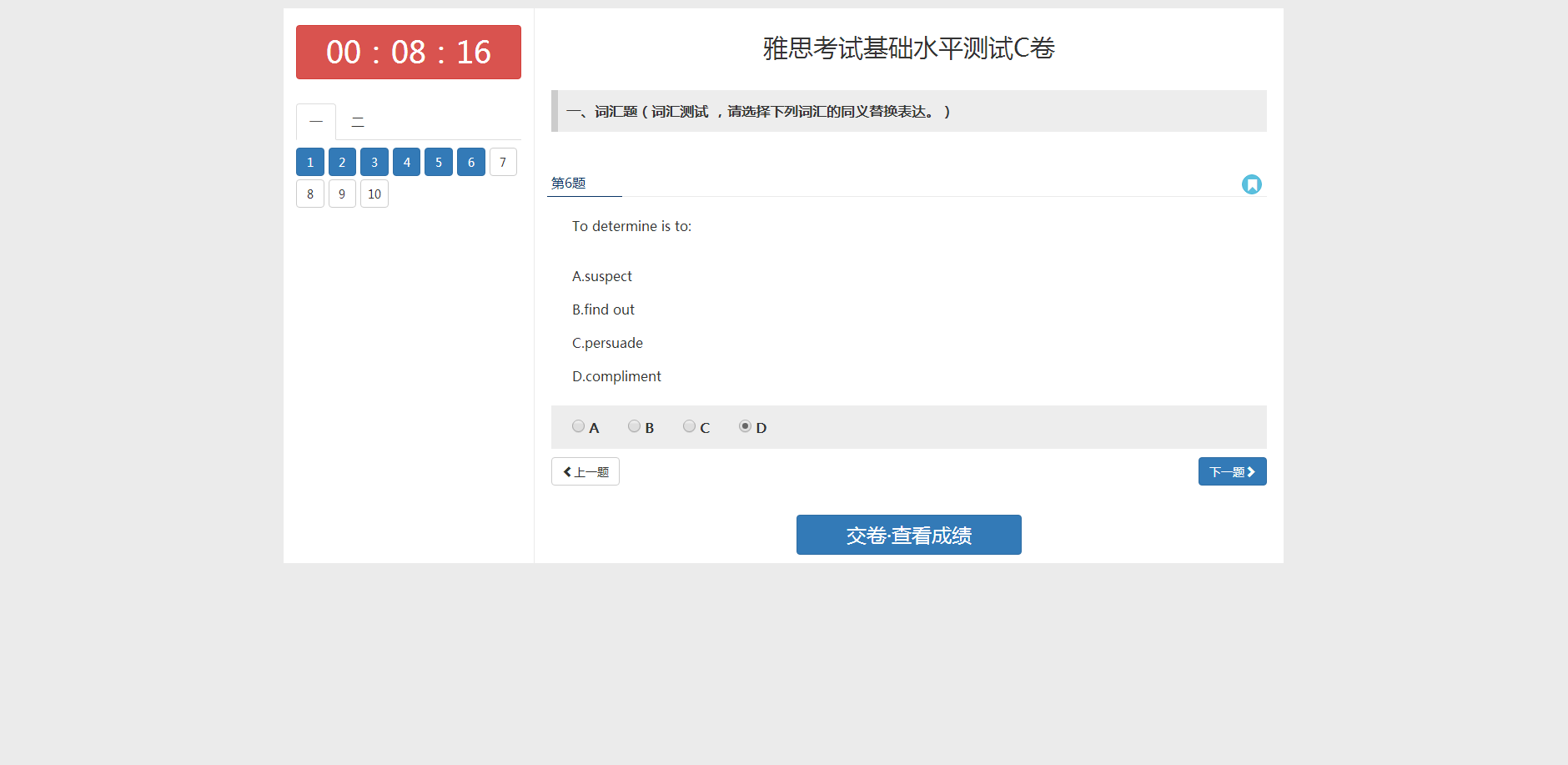
Task: Jump to question 6
Action: click(x=471, y=162)
